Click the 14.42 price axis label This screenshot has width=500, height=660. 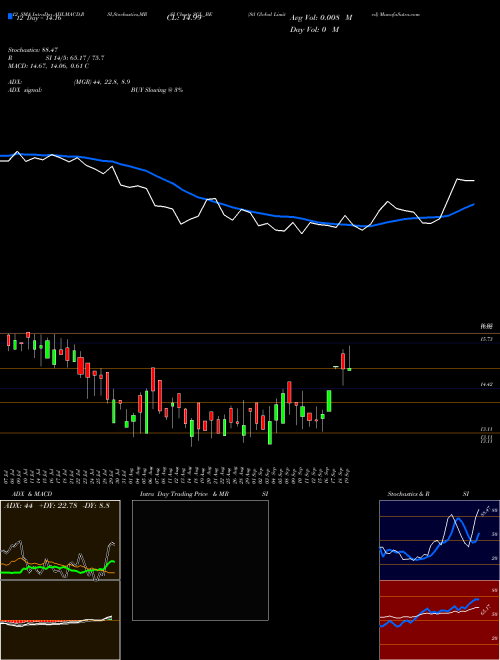tap(487, 384)
